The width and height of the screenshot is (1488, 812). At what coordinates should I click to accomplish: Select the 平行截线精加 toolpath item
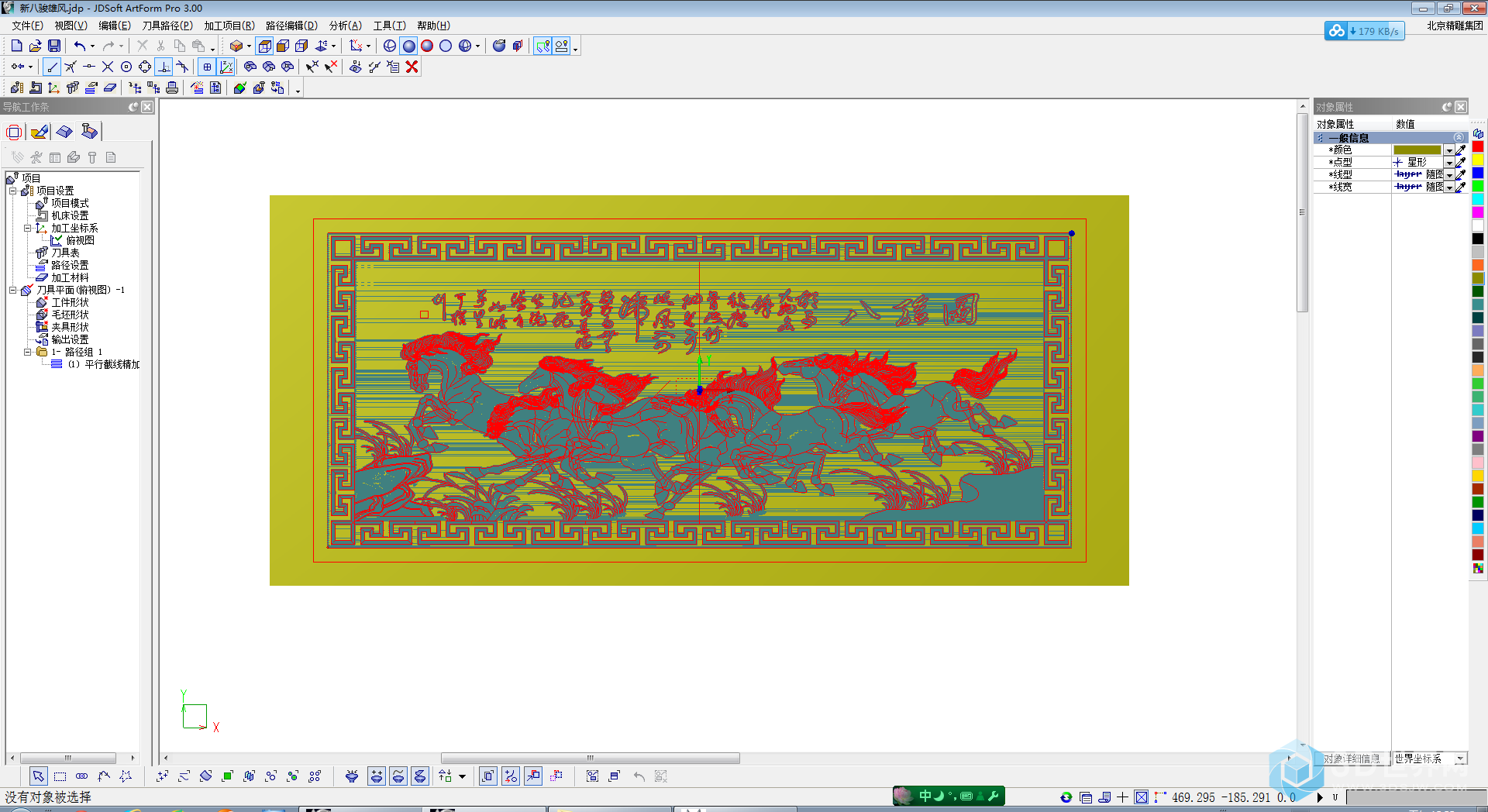click(x=104, y=364)
